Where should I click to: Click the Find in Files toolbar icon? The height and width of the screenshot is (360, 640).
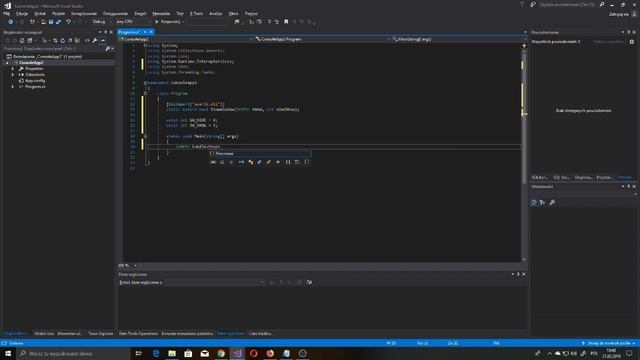pyautogui.click(x=237, y=22)
